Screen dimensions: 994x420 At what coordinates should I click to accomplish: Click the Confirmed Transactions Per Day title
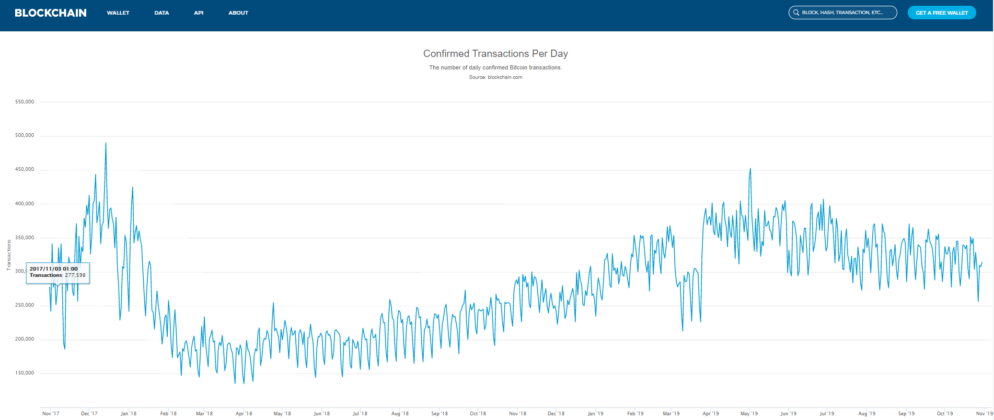(x=496, y=53)
